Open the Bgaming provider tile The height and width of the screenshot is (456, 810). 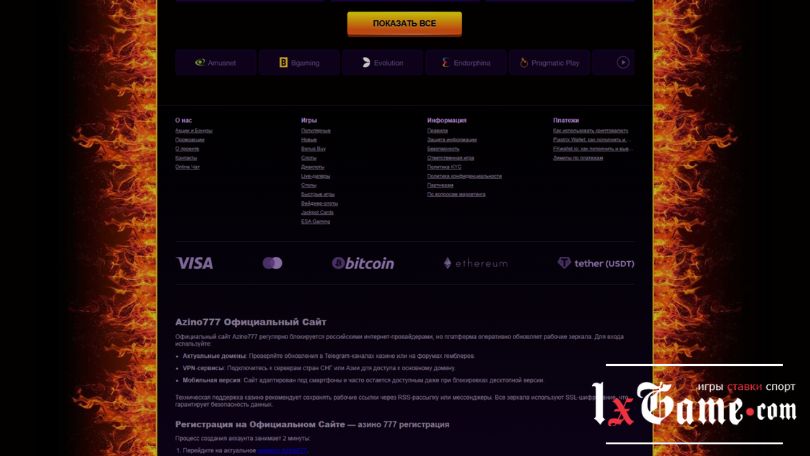tap(298, 63)
